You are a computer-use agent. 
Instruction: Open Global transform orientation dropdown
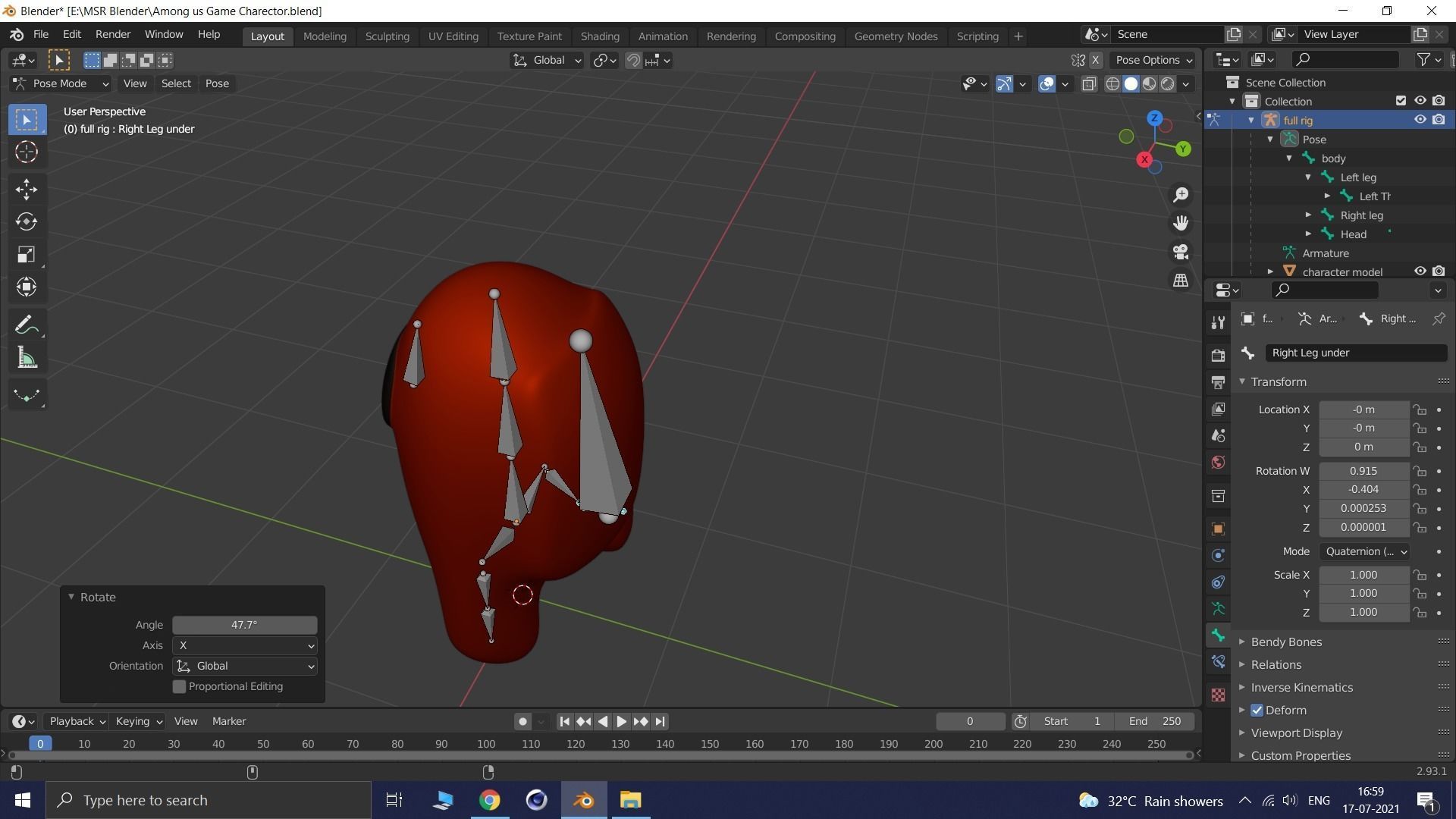point(547,60)
